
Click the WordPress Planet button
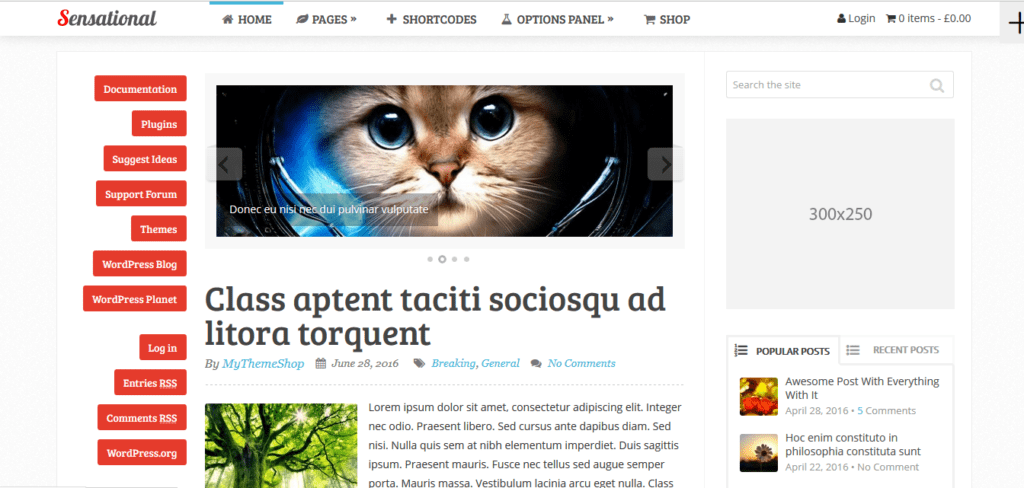(x=135, y=299)
